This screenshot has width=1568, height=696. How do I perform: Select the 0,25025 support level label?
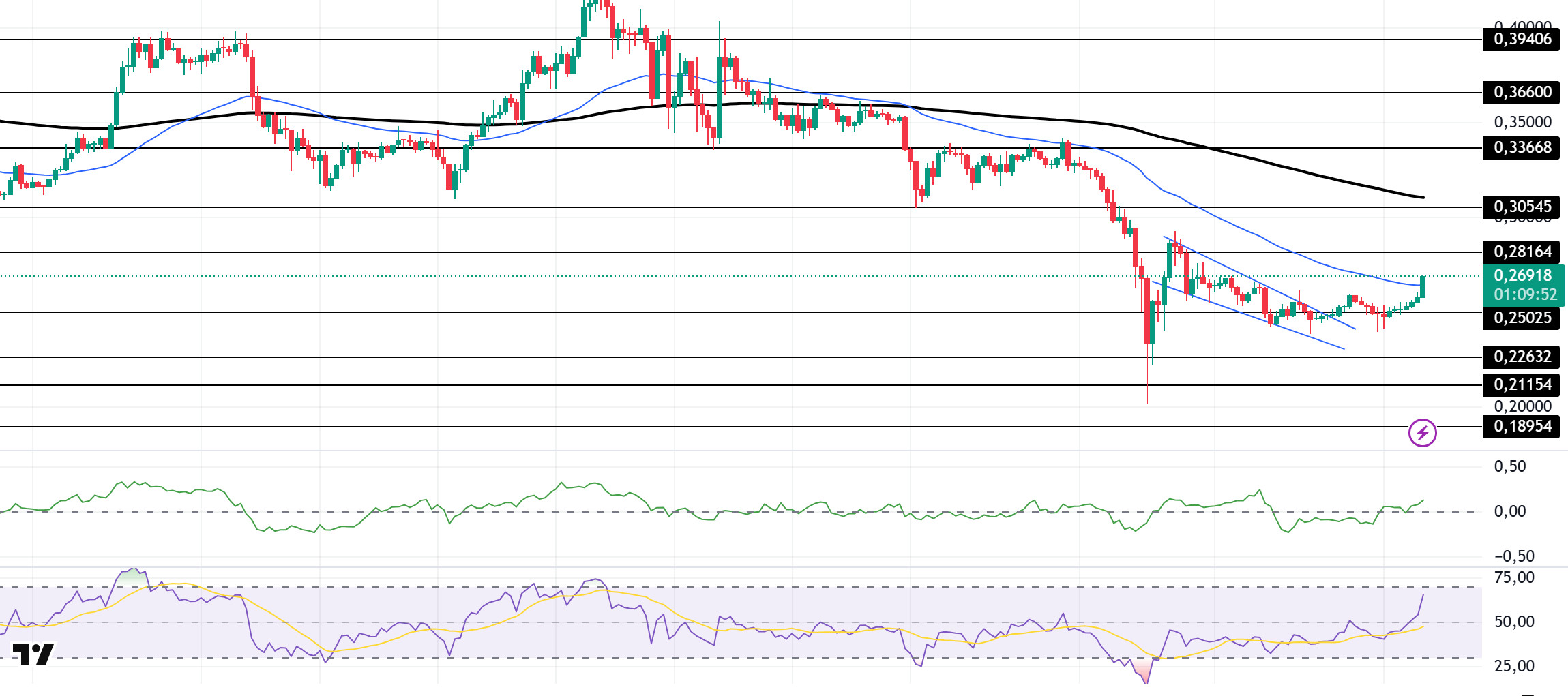[1522, 318]
